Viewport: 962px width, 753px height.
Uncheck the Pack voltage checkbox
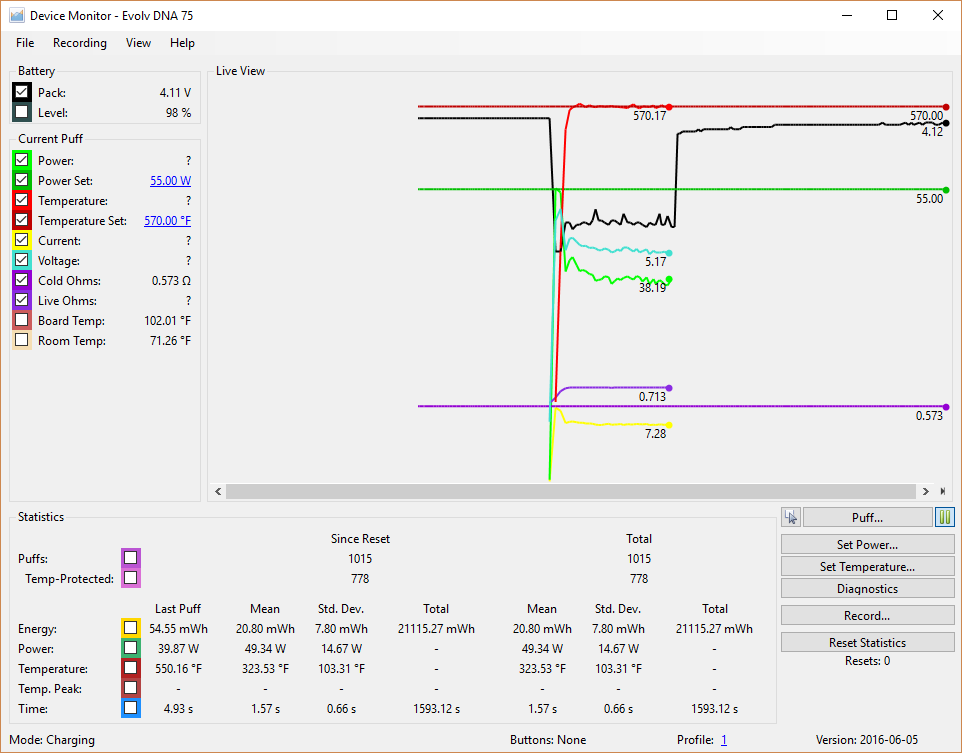point(22,93)
